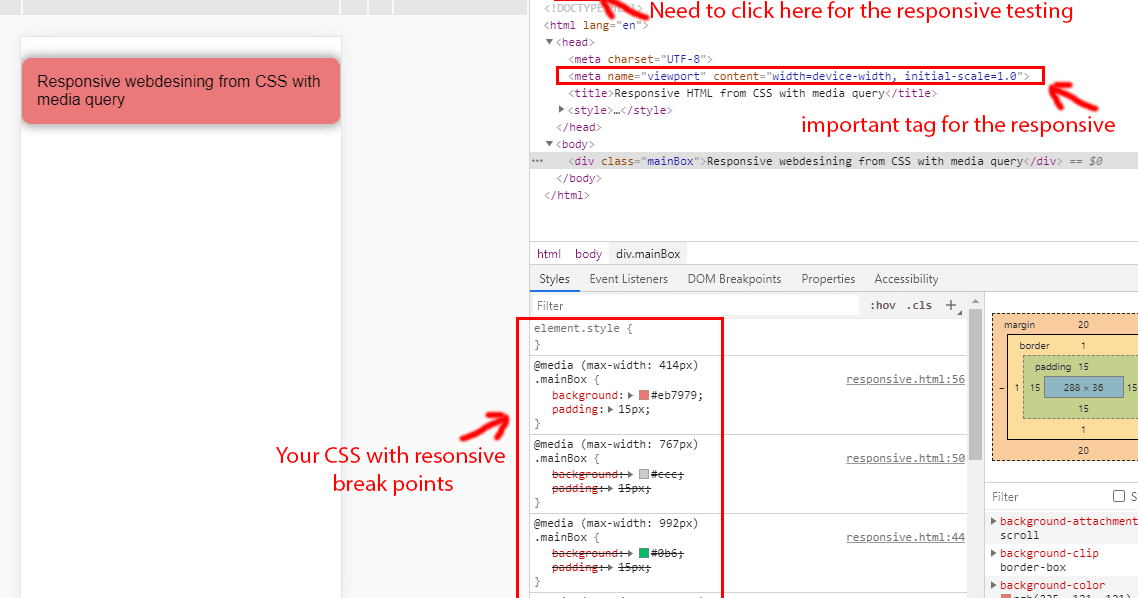The height and width of the screenshot is (598, 1138).
Task: Open the Accessibility tab
Action: (905, 279)
